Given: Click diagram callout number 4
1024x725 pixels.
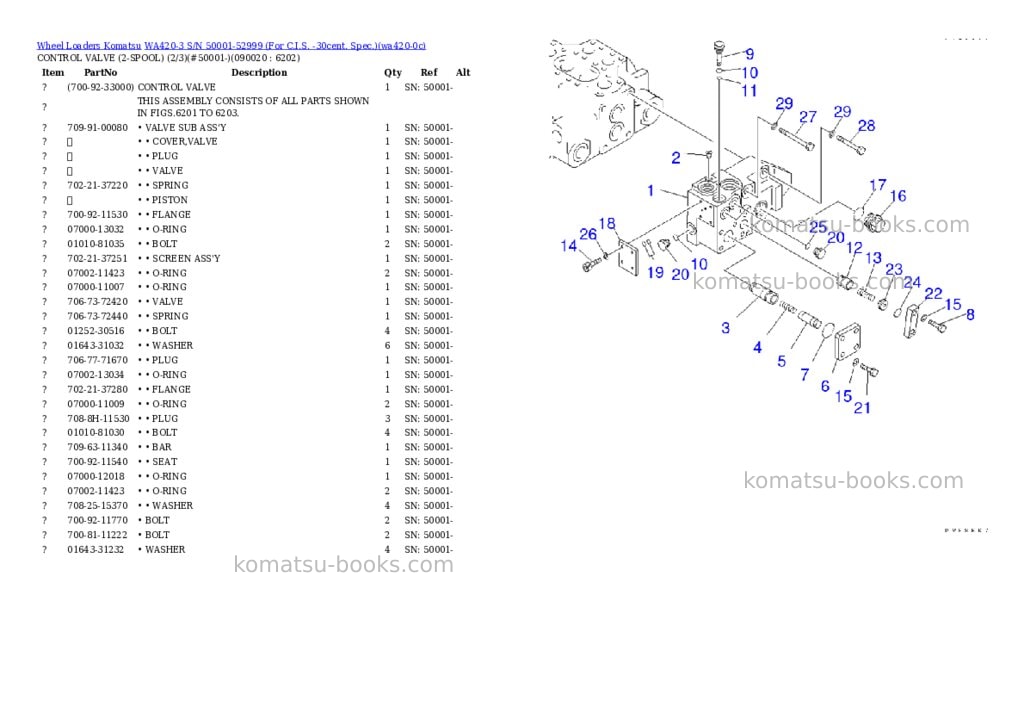Looking at the screenshot, I should [758, 347].
